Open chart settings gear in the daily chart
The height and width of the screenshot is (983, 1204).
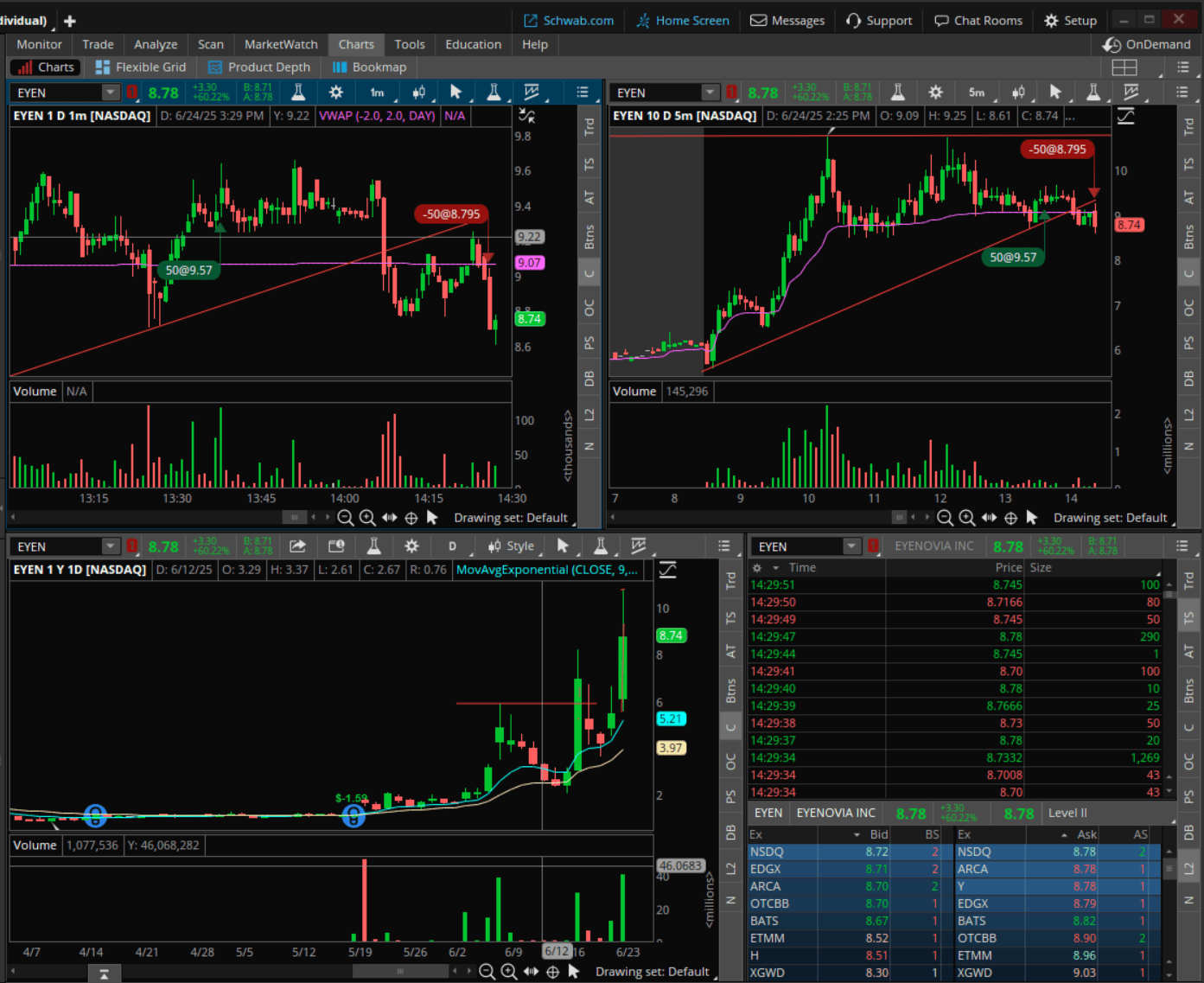pyautogui.click(x=411, y=546)
